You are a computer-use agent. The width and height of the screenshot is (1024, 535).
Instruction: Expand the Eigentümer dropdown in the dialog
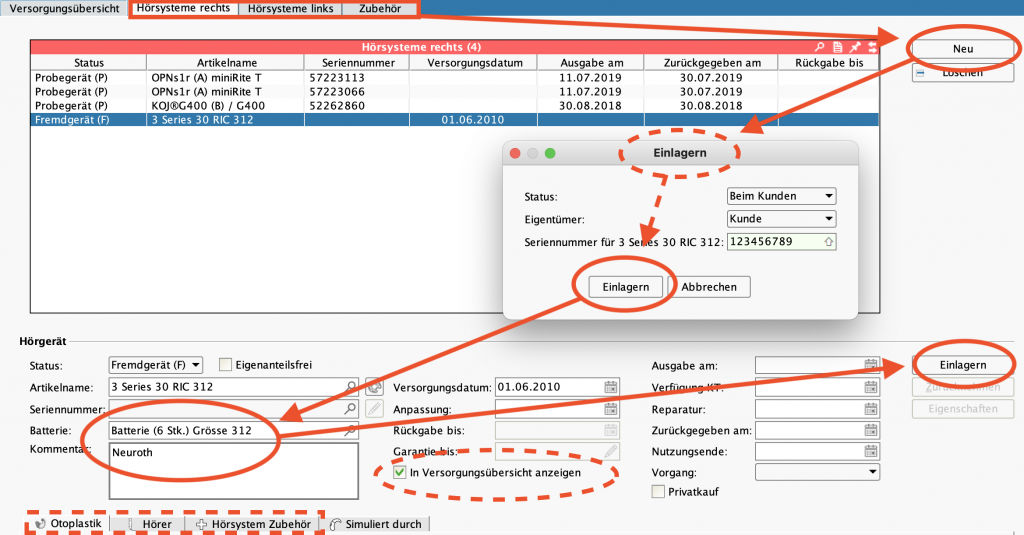tap(781, 218)
